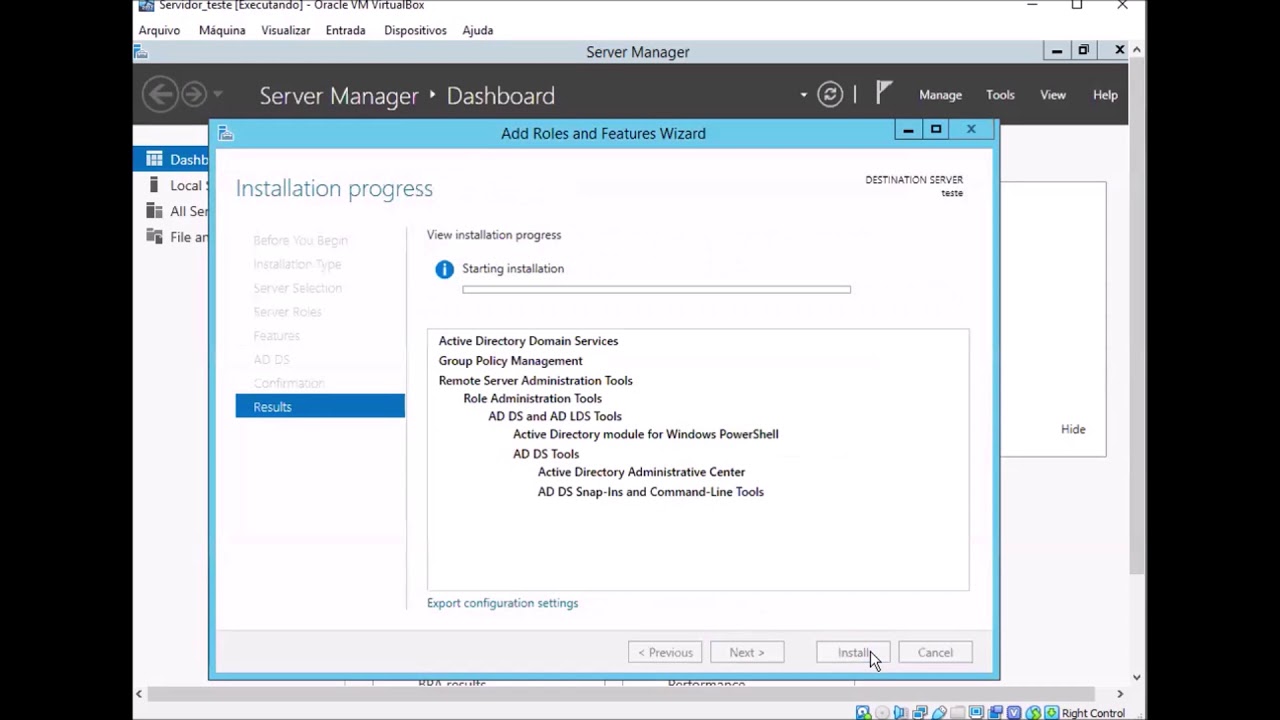The image size is (1280, 720).
Task: Cancel the Add Roles wizard
Action: (935, 653)
